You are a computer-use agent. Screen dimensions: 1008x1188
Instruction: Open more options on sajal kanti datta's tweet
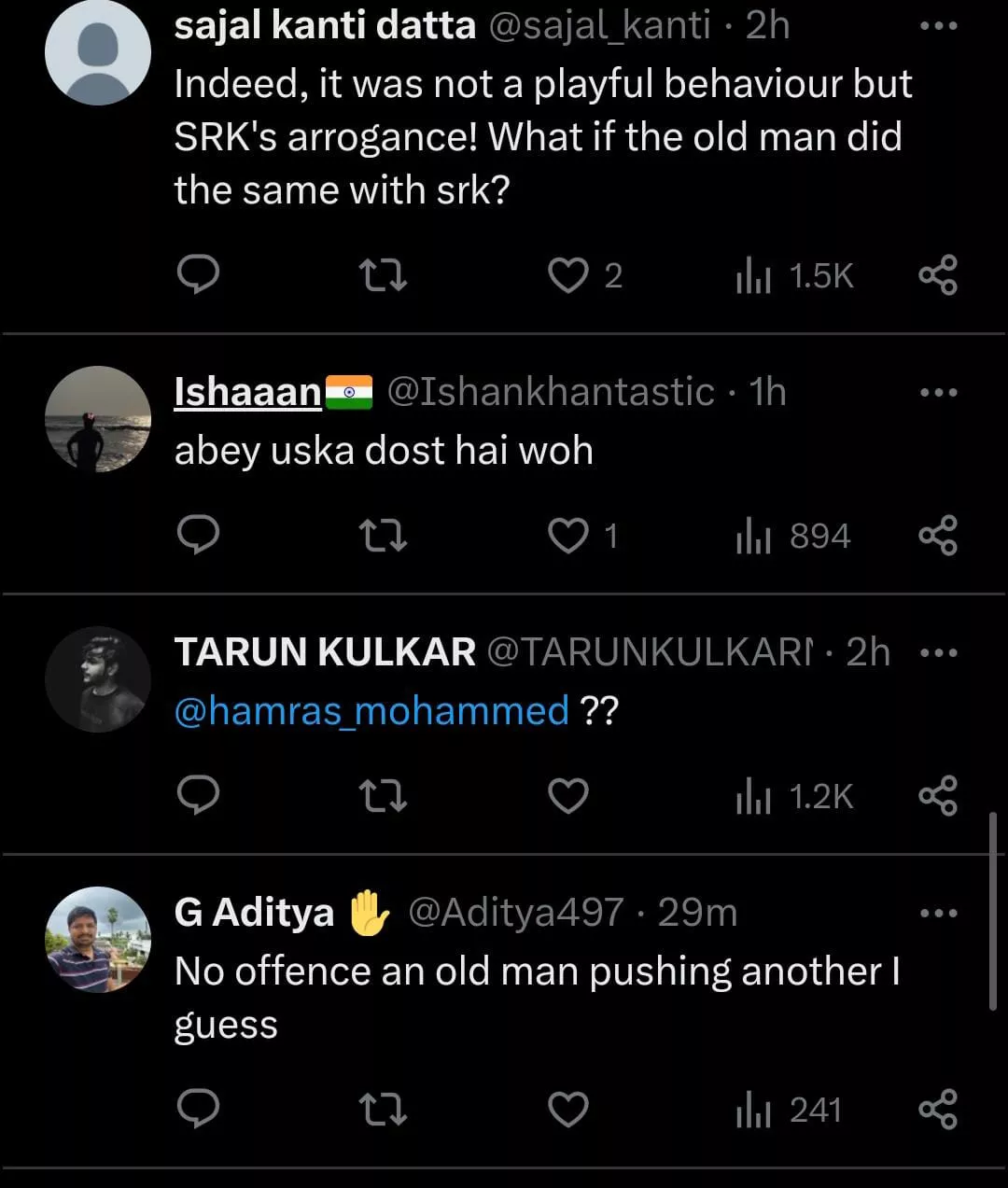point(938,27)
